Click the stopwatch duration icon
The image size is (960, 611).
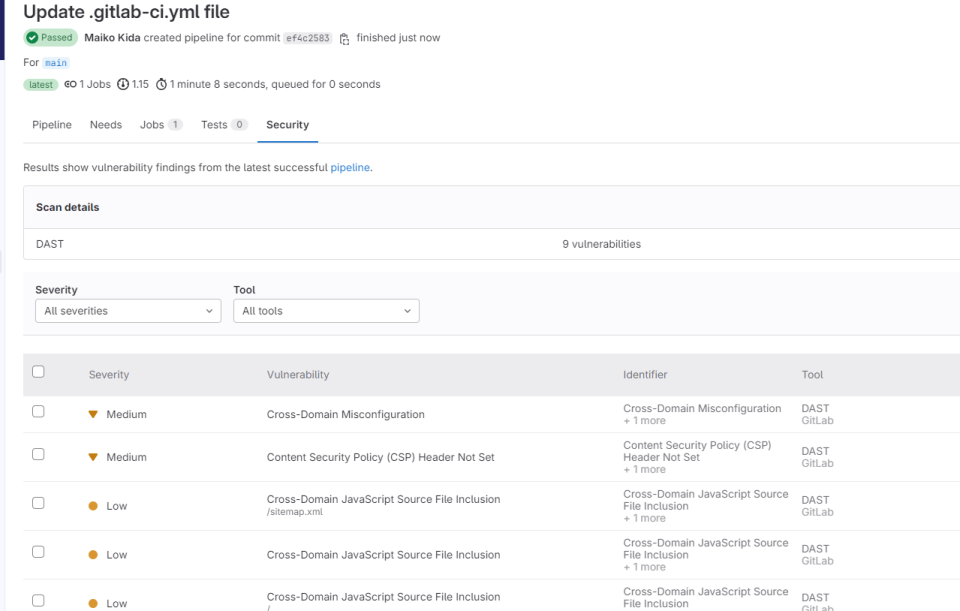(x=161, y=85)
